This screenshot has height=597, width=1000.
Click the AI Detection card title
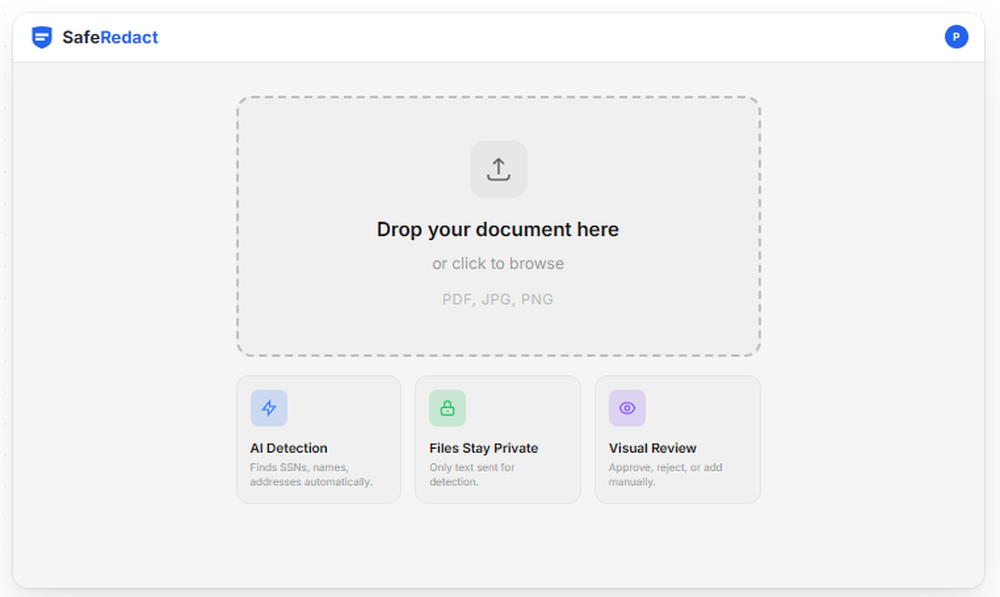[289, 448]
